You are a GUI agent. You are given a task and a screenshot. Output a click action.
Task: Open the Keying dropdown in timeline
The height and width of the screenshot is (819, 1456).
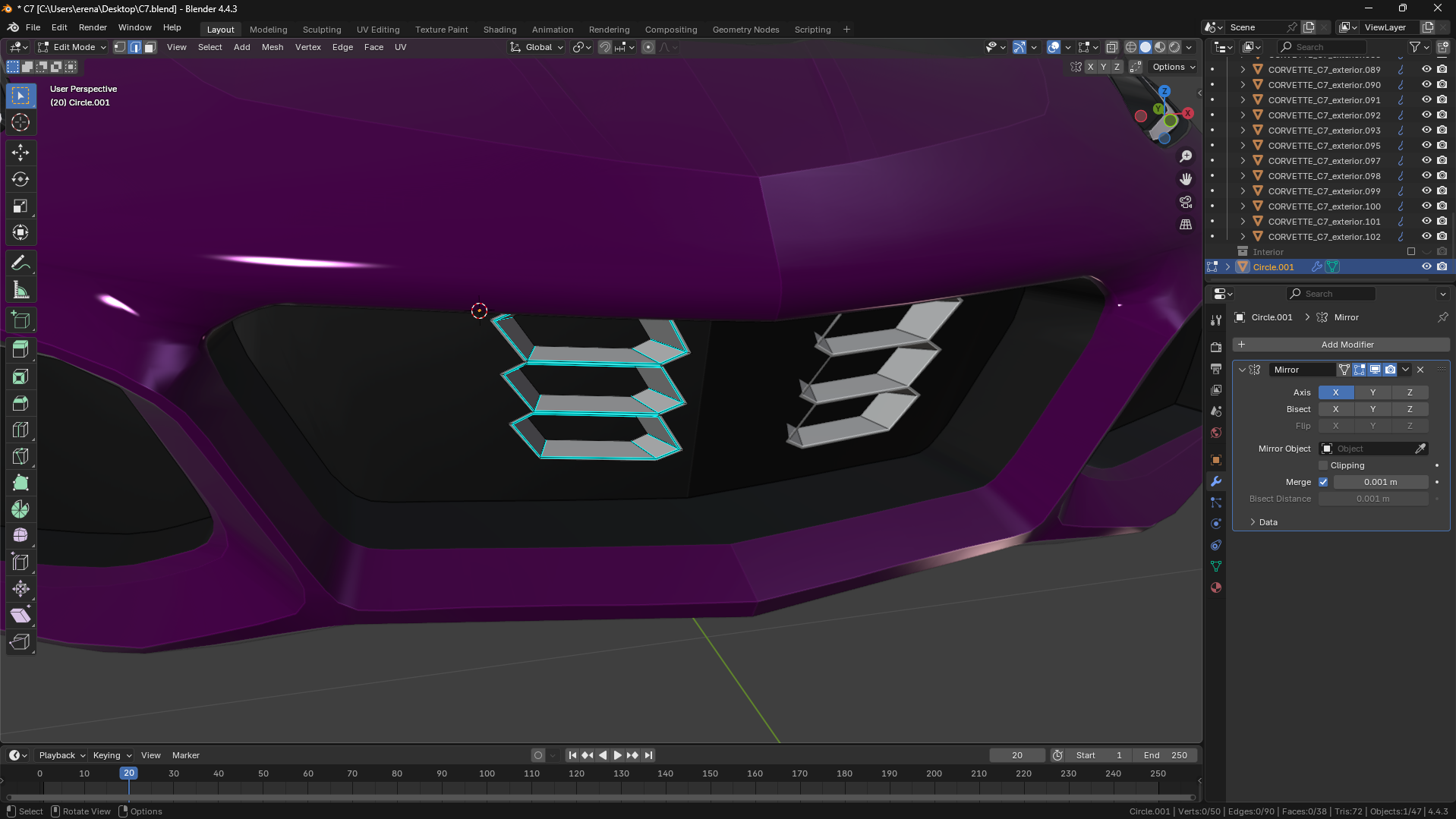click(112, 755)
